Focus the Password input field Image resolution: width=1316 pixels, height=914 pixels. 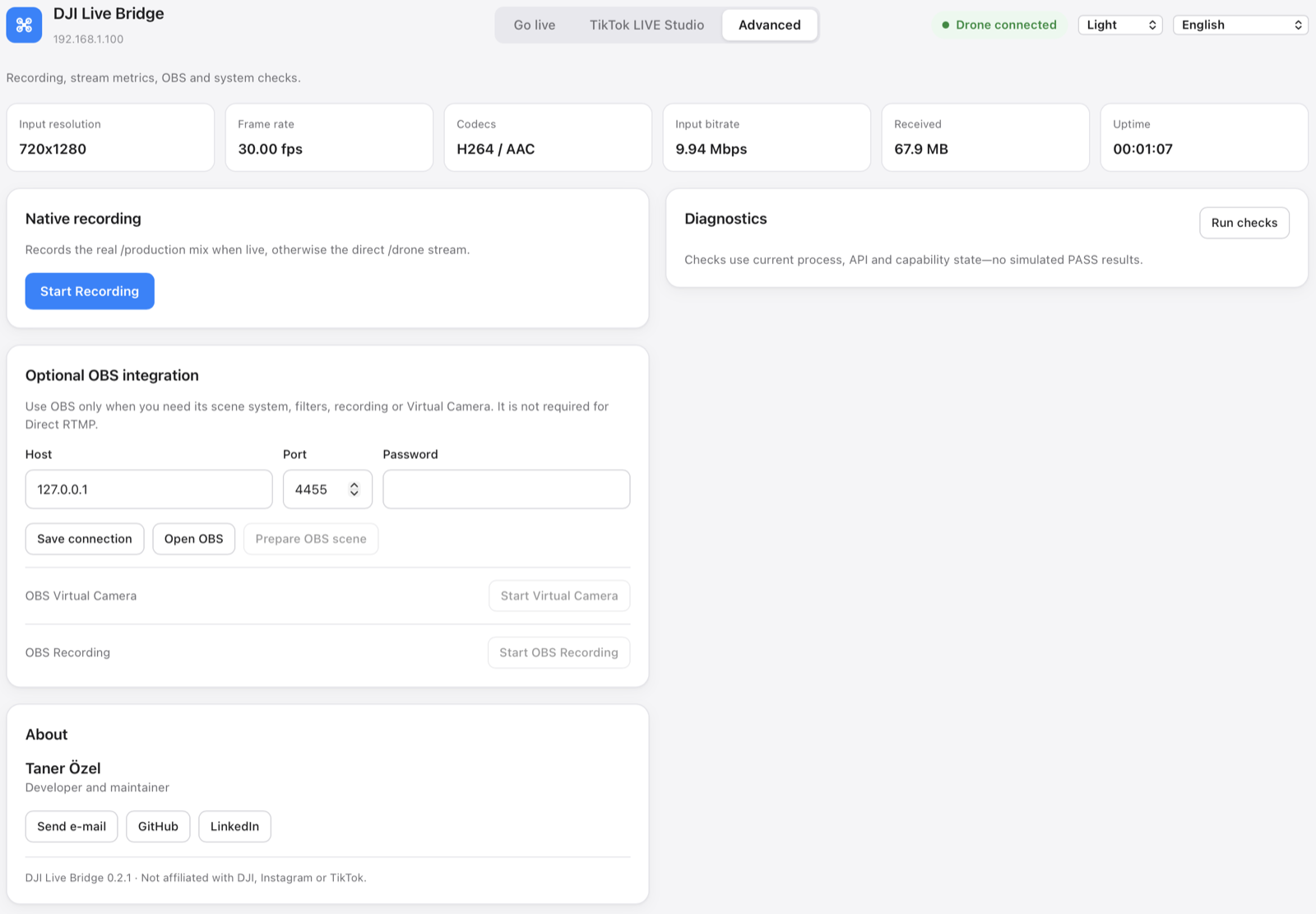[x=507, y=489]
